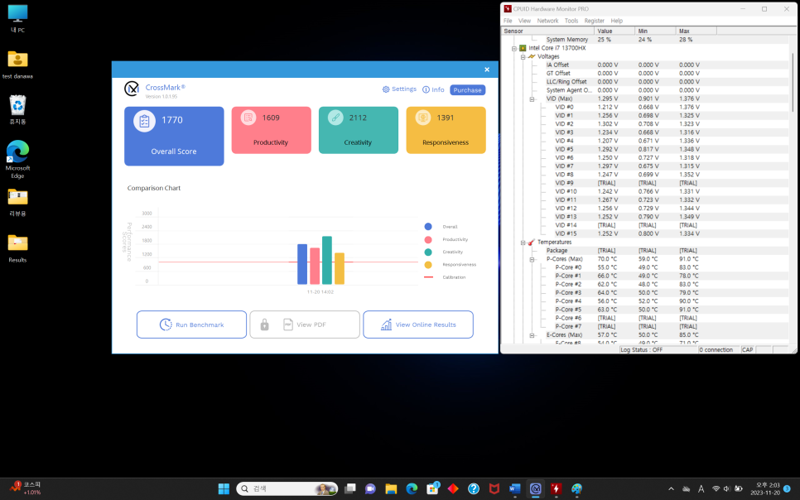Screen dimensions: 800x500
Task: Select the IA Offset voltage row
Action: [645, 65]
